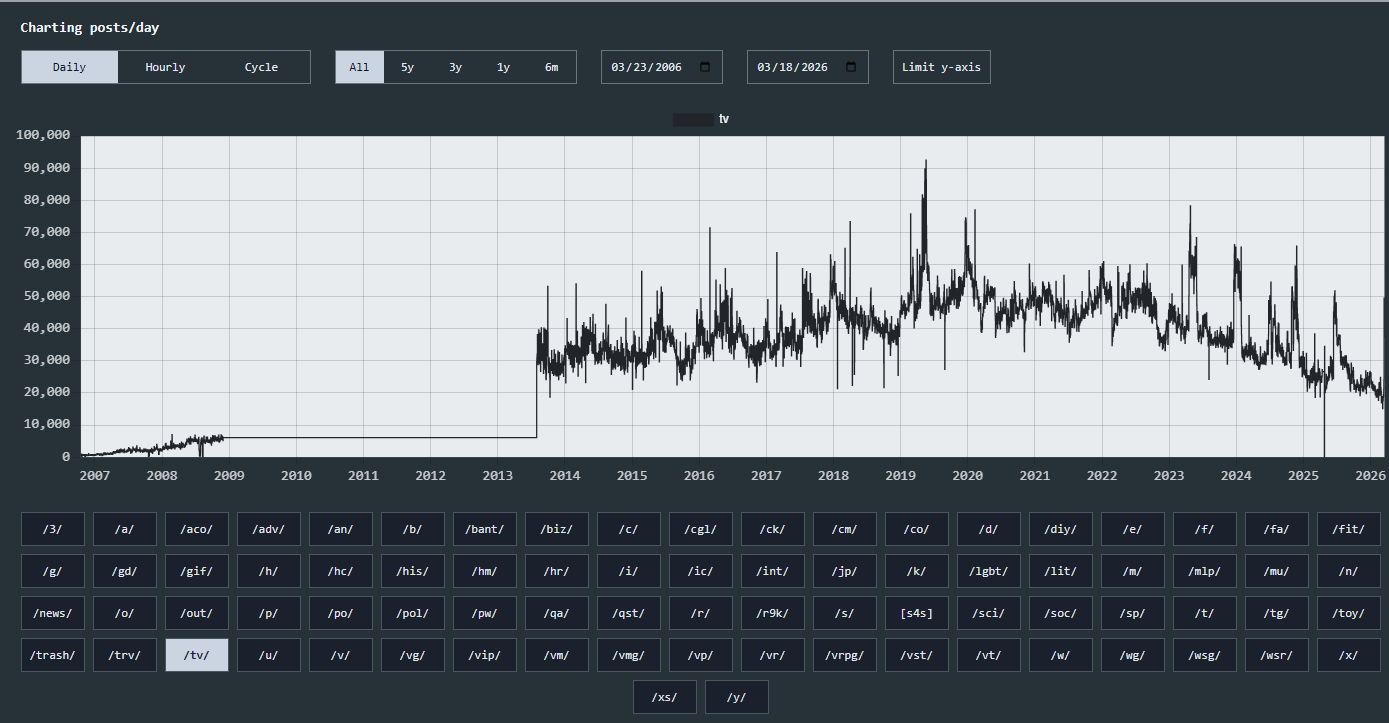Pick the /3/ board
This screenshot has height=723, width=1389.
(53, 529)
